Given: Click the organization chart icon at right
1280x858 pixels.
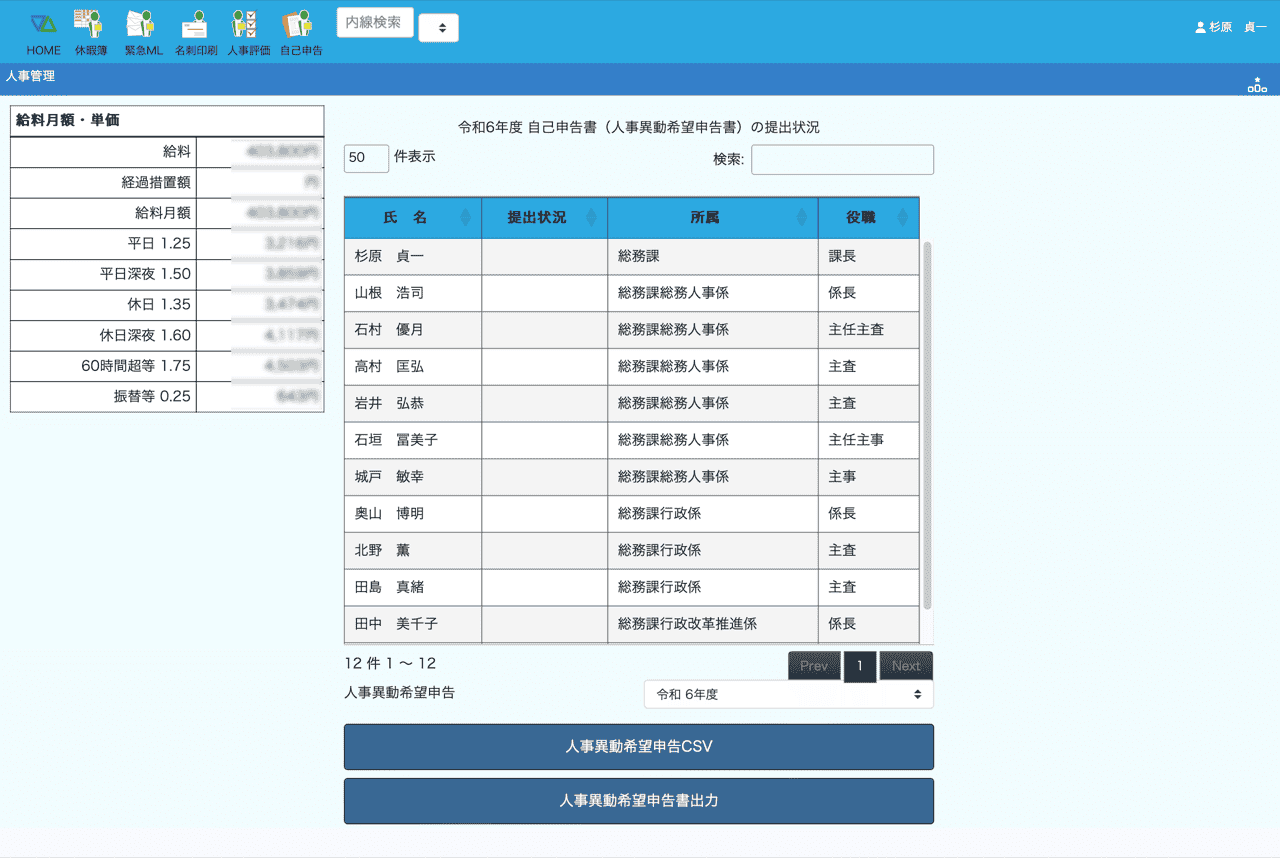Looking at the screenshot, I should coord(1256,85).
